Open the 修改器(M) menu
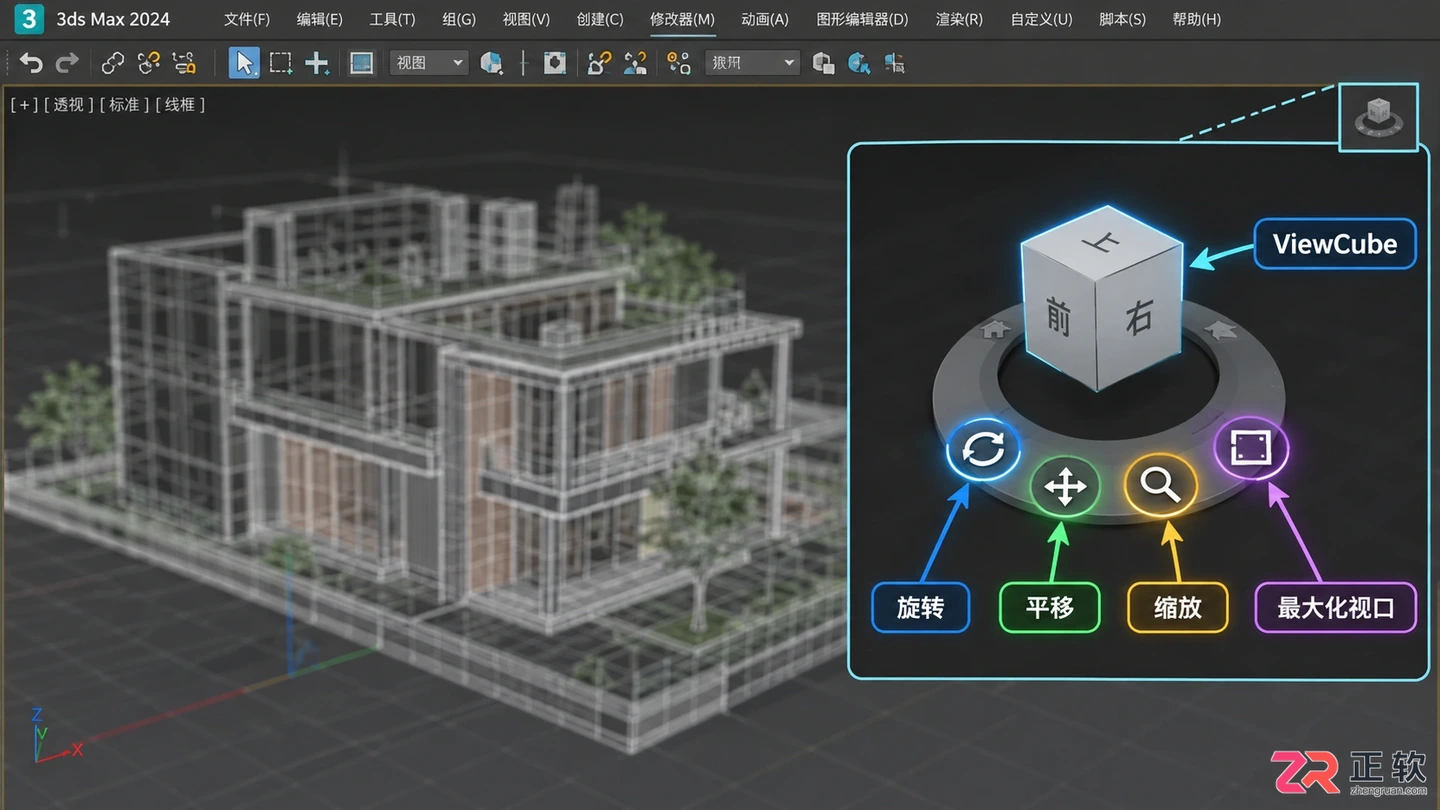 pos(682,19)
